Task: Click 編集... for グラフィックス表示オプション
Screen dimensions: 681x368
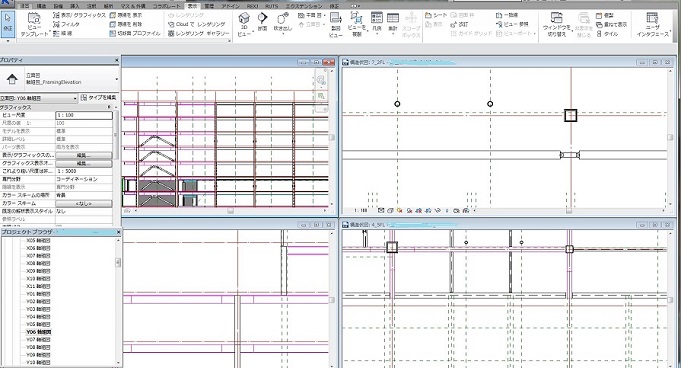Action: click(x=83, y=163)
